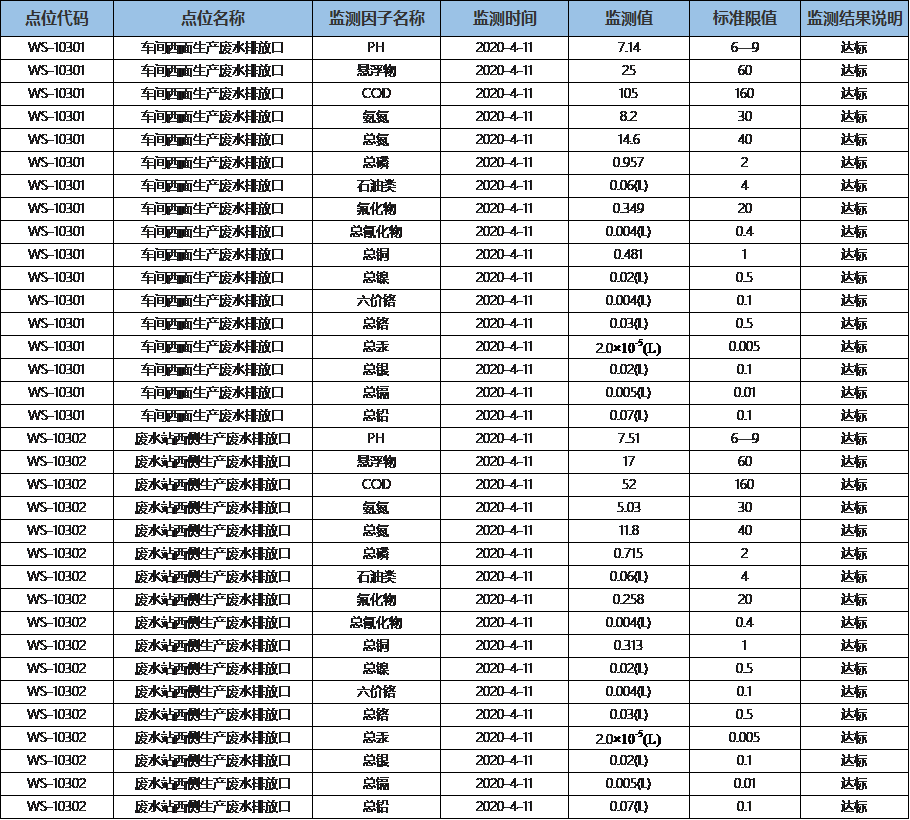
Task: Select the monitored value 7.14
Action: 629,48
